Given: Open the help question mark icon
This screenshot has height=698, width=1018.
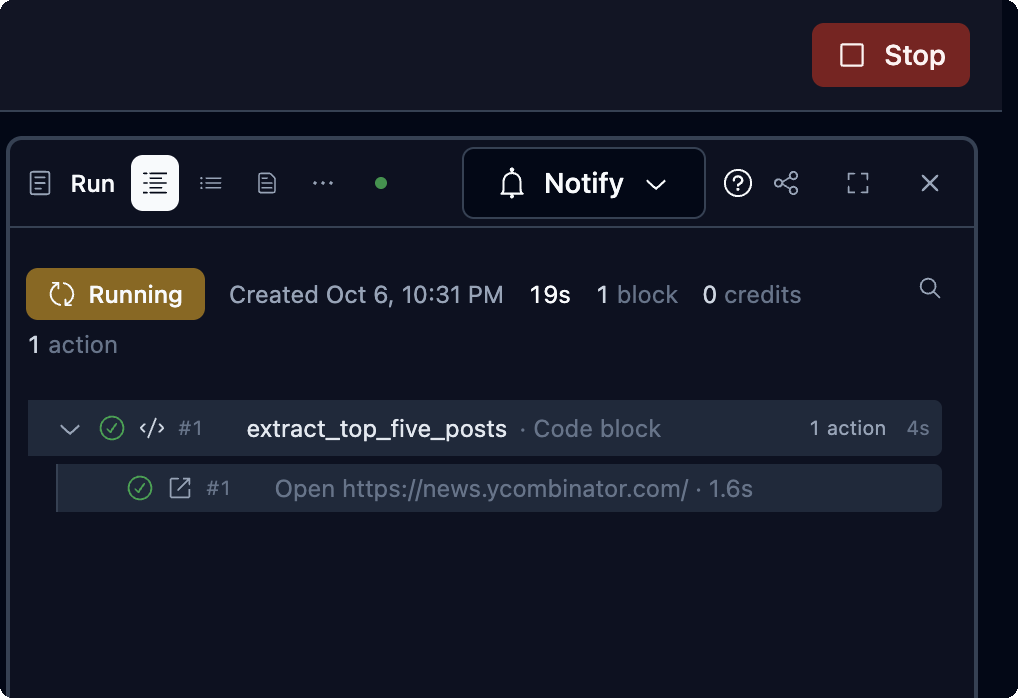Looking at the screenshot, I should tap(738, 183).
